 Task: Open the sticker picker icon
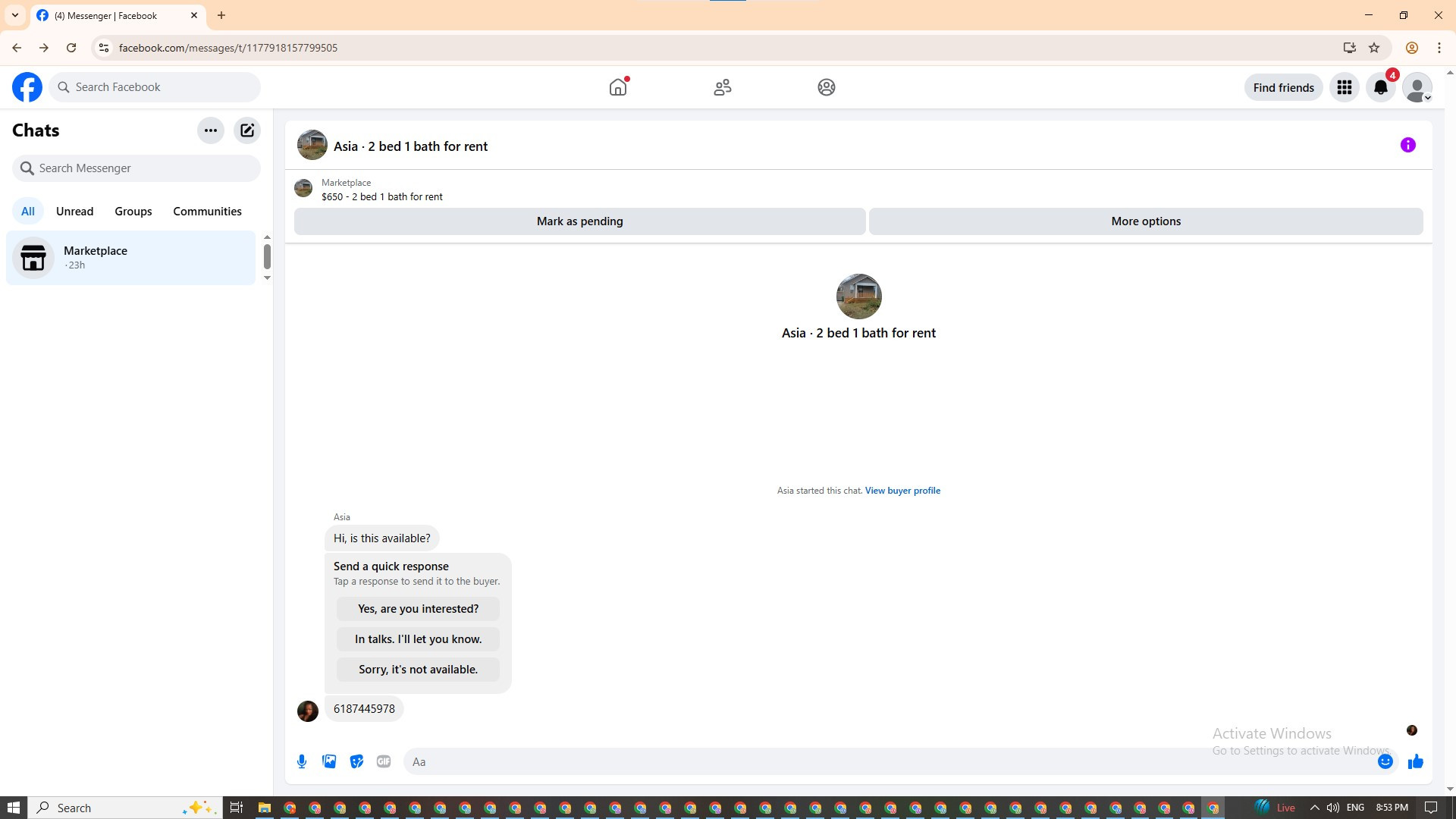pyautogui.click(x=356, y=761)
